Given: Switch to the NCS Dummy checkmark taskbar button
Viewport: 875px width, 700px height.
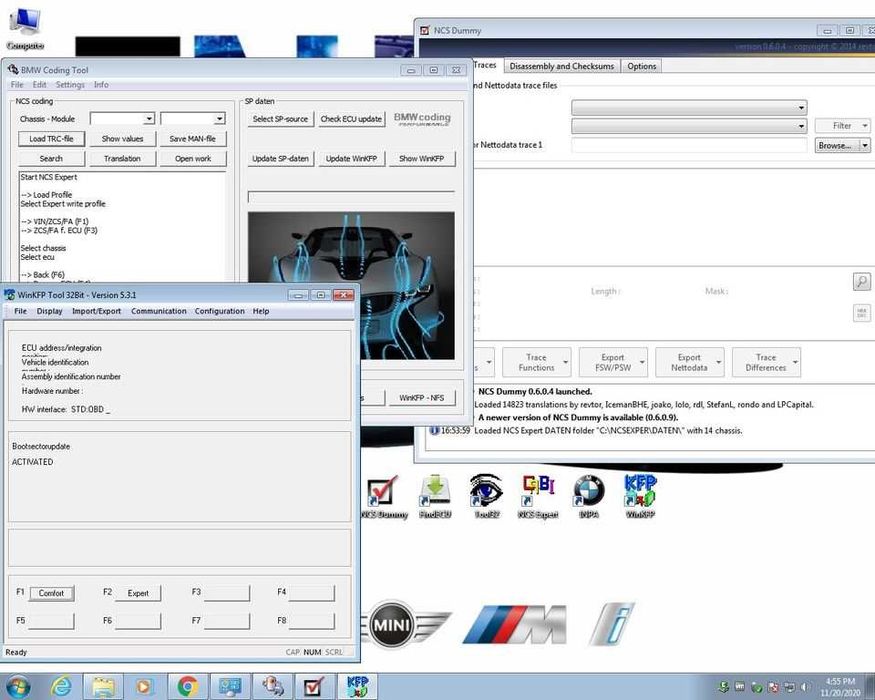Looking at the screenshot, I should pos(314,687).
